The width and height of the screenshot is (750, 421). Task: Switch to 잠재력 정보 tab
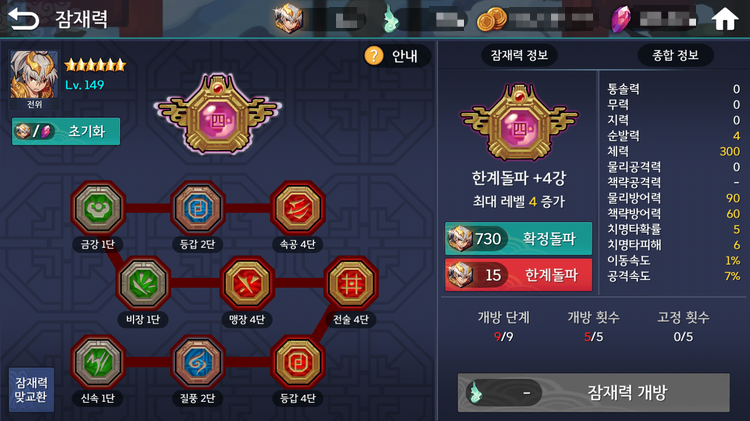[x=519, y=55]
